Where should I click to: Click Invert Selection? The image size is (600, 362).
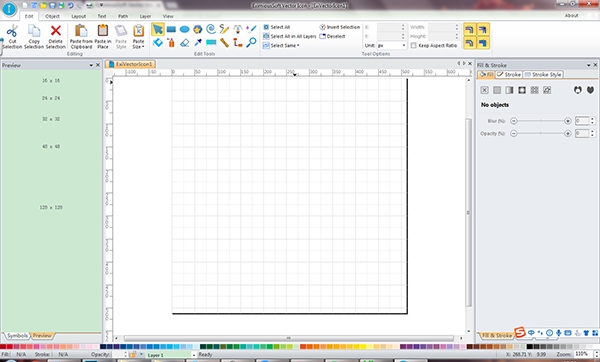tap(340, 27)
